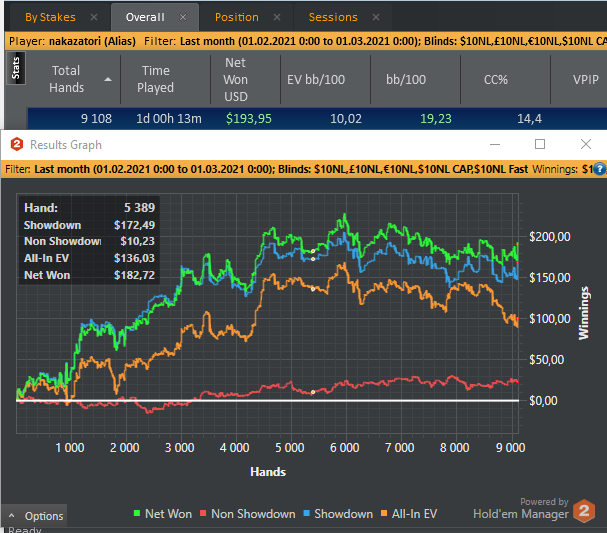
Task: Open the vertical Stats side panel
Action: click(16, 68)
